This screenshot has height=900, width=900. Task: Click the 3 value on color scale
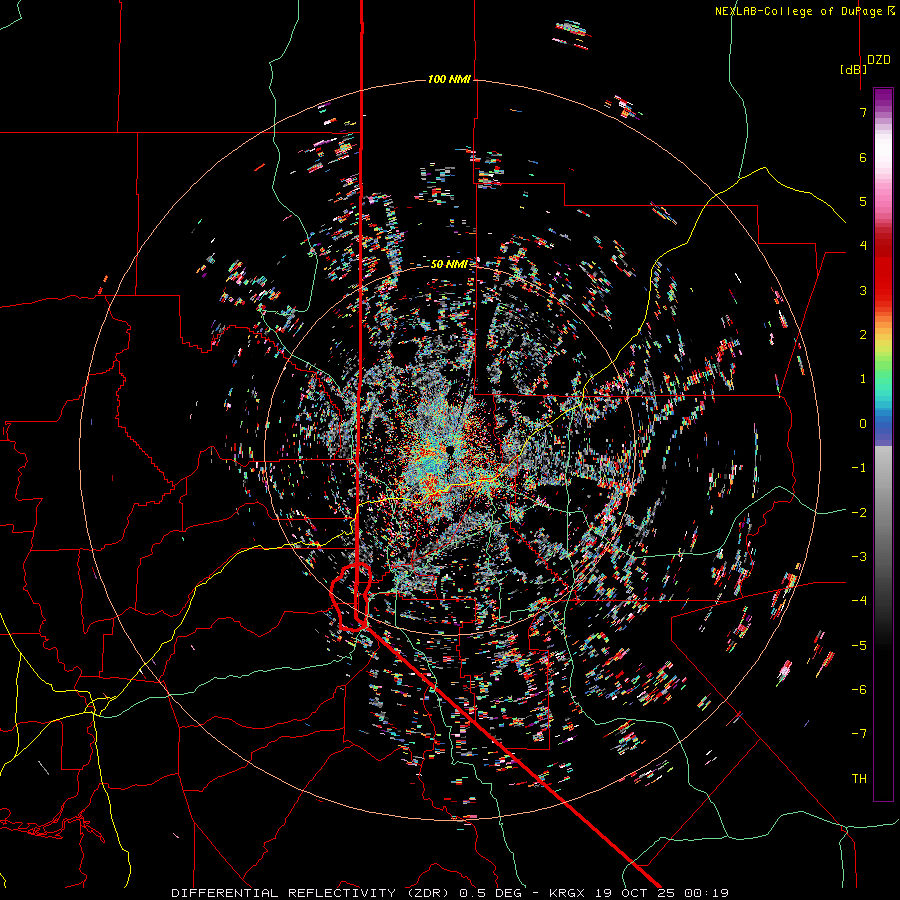(x=863, y=290)
